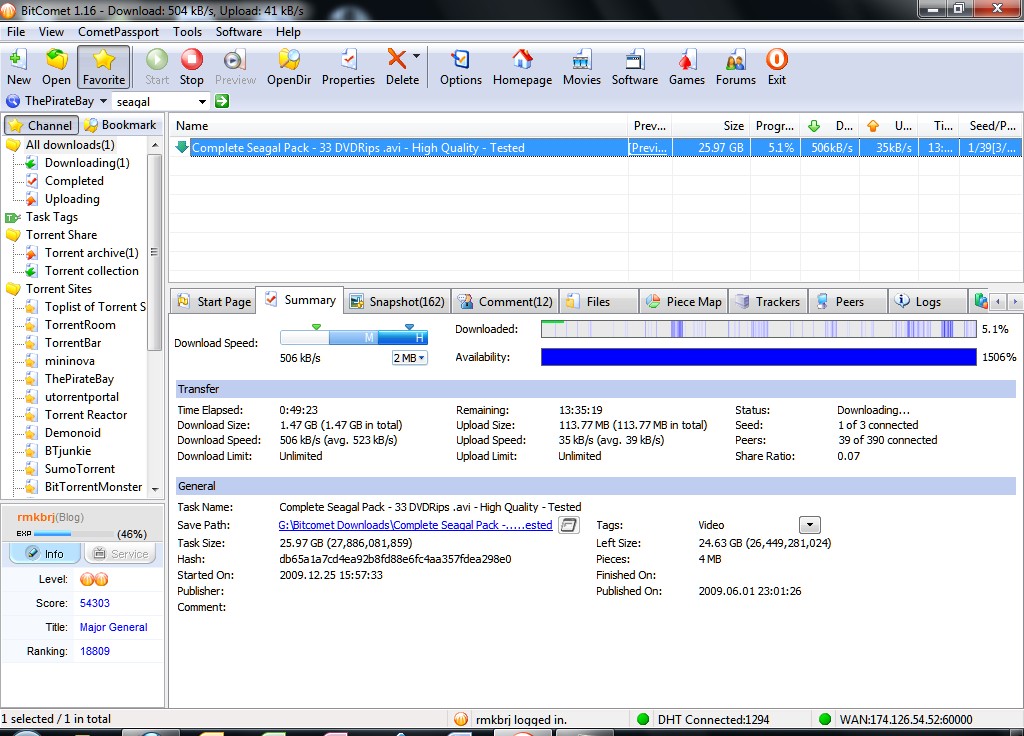The width and height of the screenshot is (1024, 736).
Task: Select Torrent archive(1) tree item
Action: point(91,253)
